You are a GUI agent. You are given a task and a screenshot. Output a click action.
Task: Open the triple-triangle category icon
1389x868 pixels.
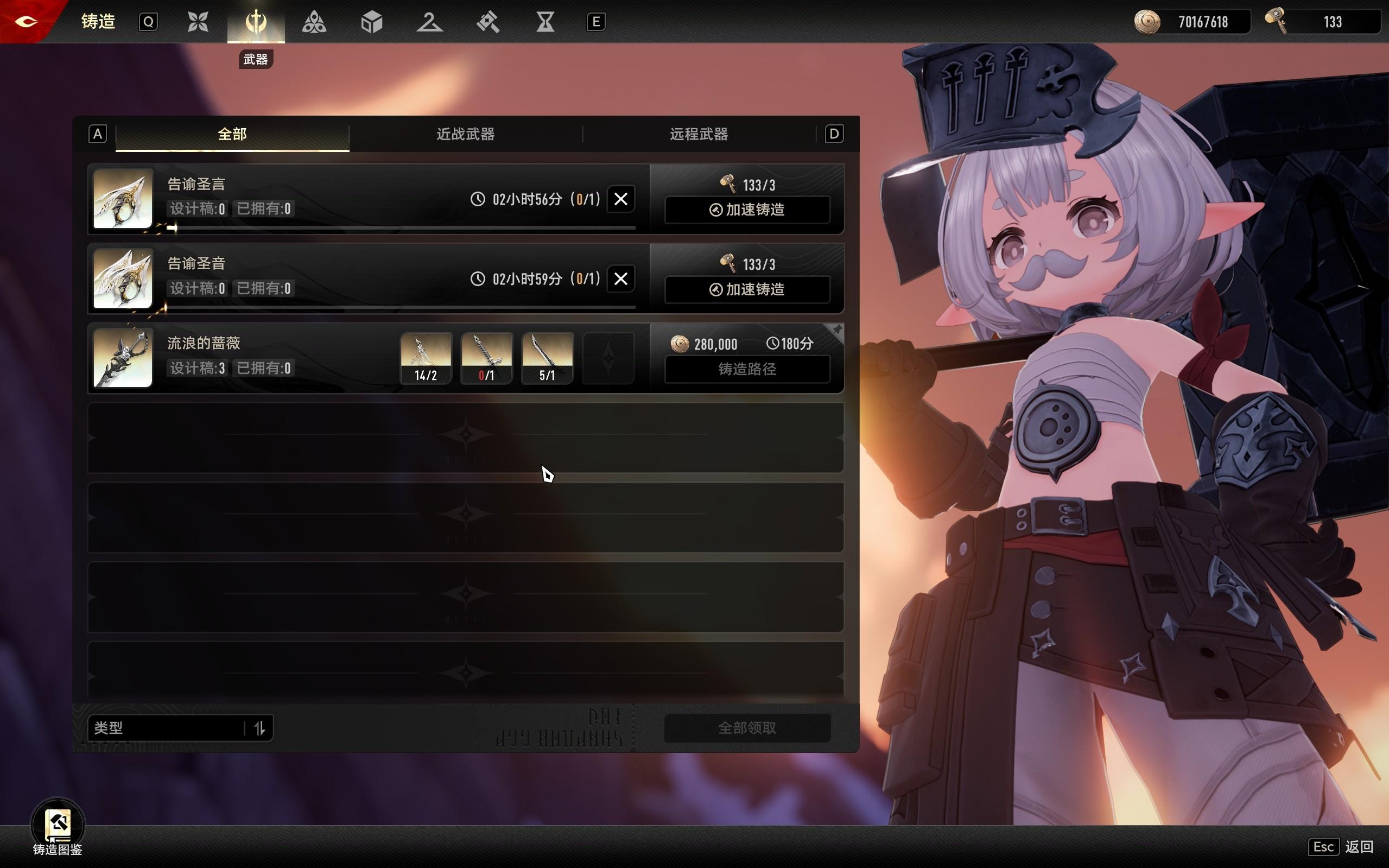(x=314, y=22)
